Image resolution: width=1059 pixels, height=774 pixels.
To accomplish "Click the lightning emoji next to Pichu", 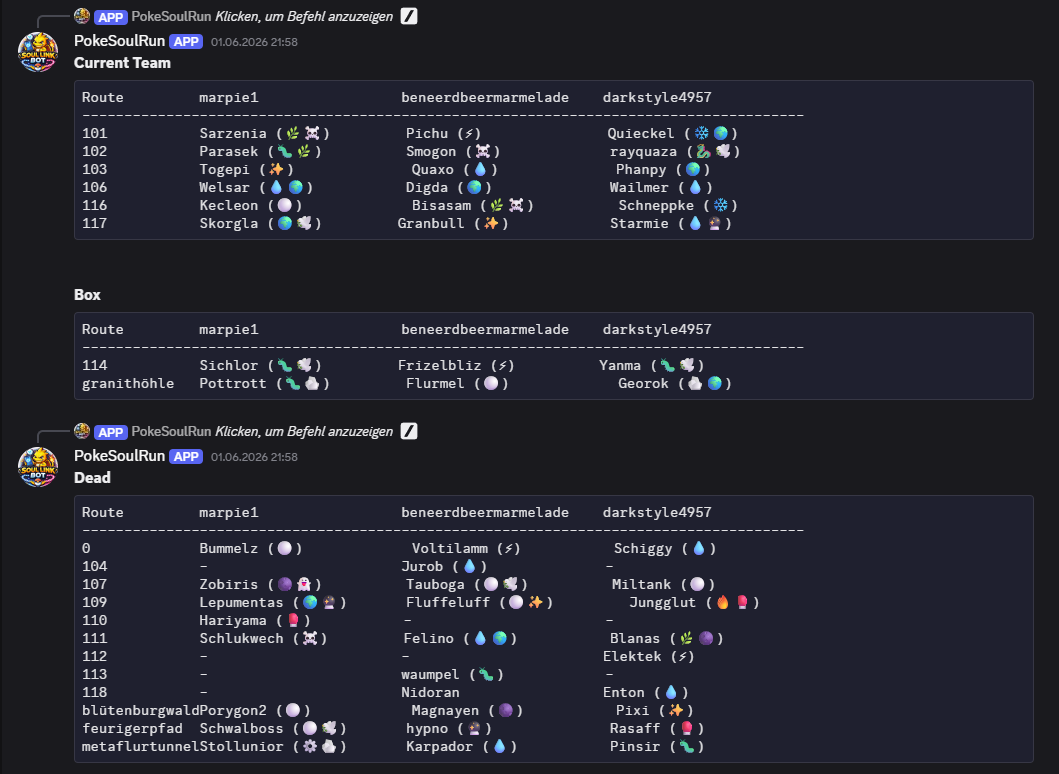I will pyautogui.click(x=469, y=134).
